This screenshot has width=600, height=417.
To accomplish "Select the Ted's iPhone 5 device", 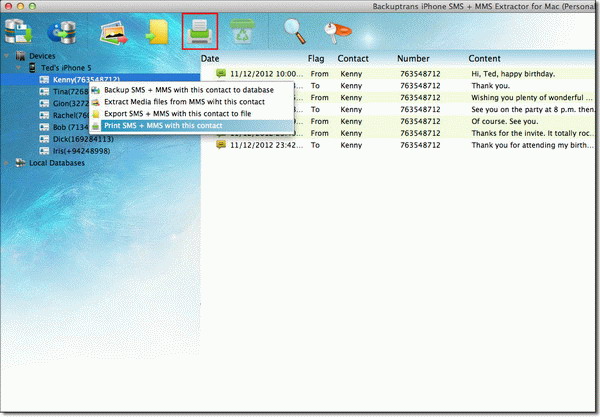I will pyautogui.click(x=66, y=68).
